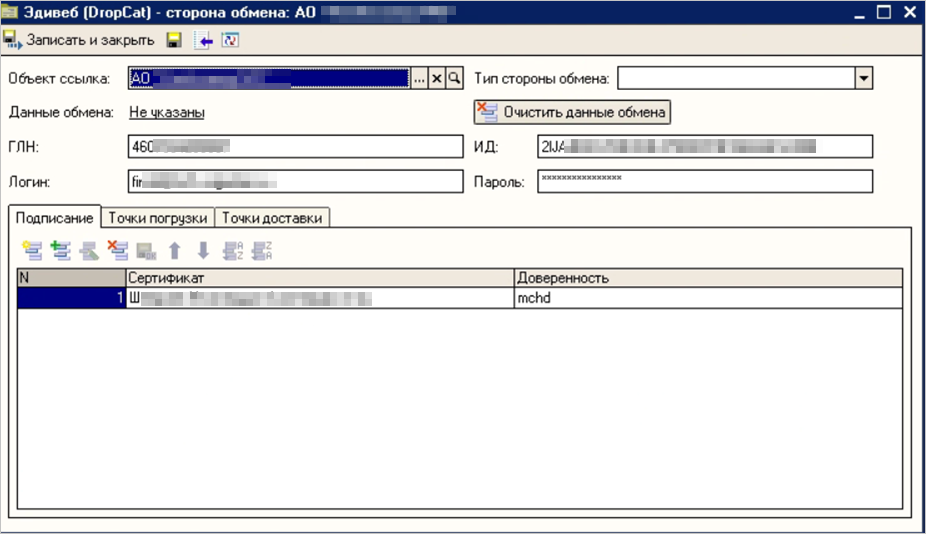Screen dimensions: 926x534
Task: Click the 'N' column header
Action: point(71,278)
